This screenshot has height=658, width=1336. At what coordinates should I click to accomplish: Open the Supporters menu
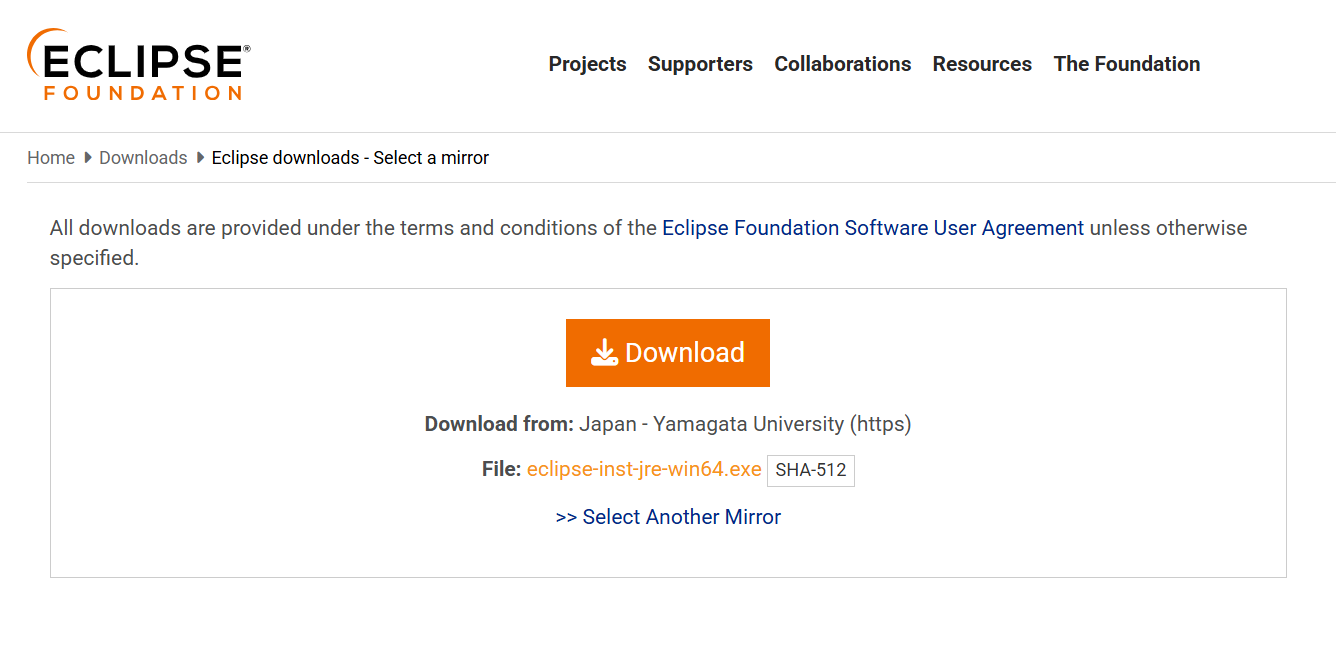[700, 64]
